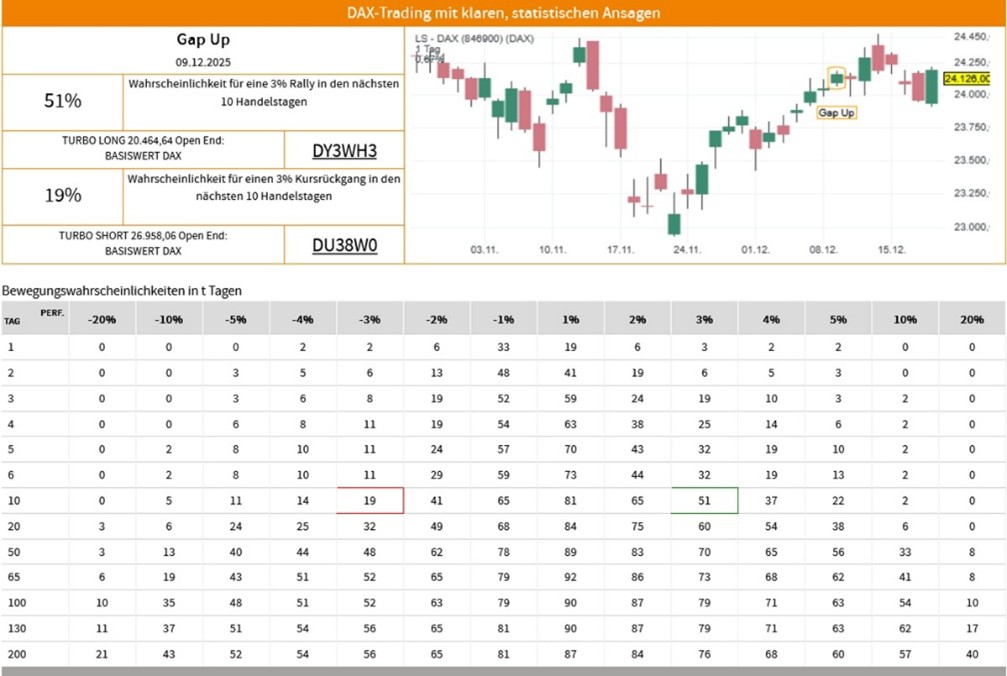Click the 24.11. date on chart axis
The image size is (1007, 676).
tap(686, 249)
